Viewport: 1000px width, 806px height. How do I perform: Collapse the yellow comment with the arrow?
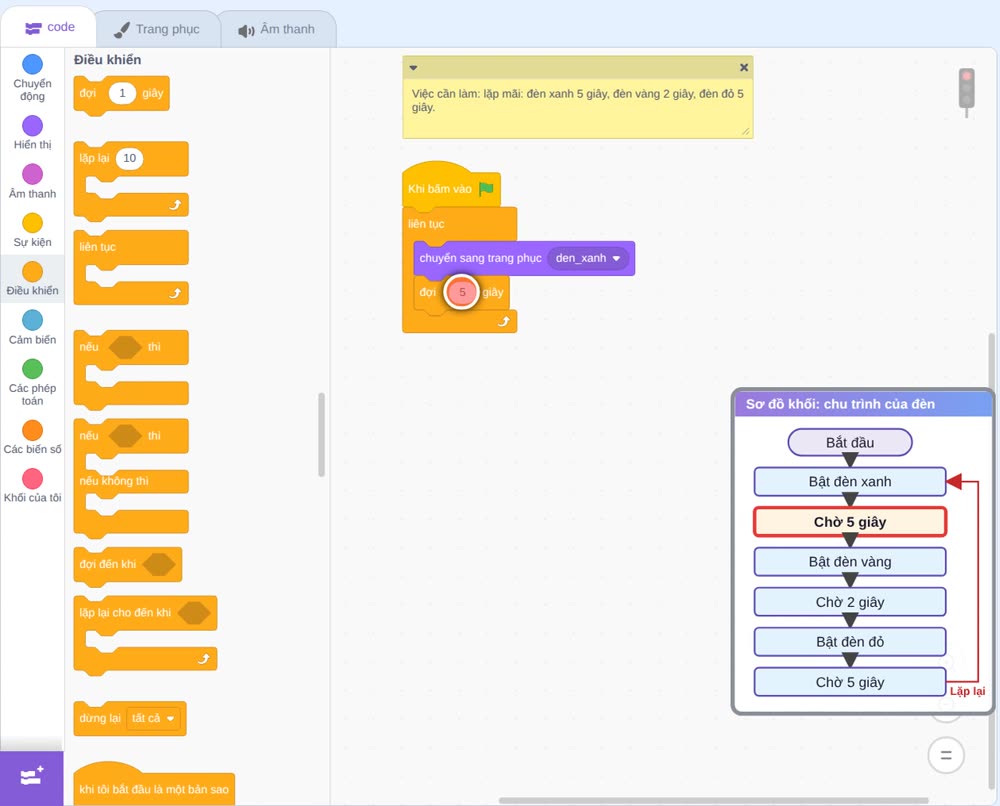tap(413, 68)
